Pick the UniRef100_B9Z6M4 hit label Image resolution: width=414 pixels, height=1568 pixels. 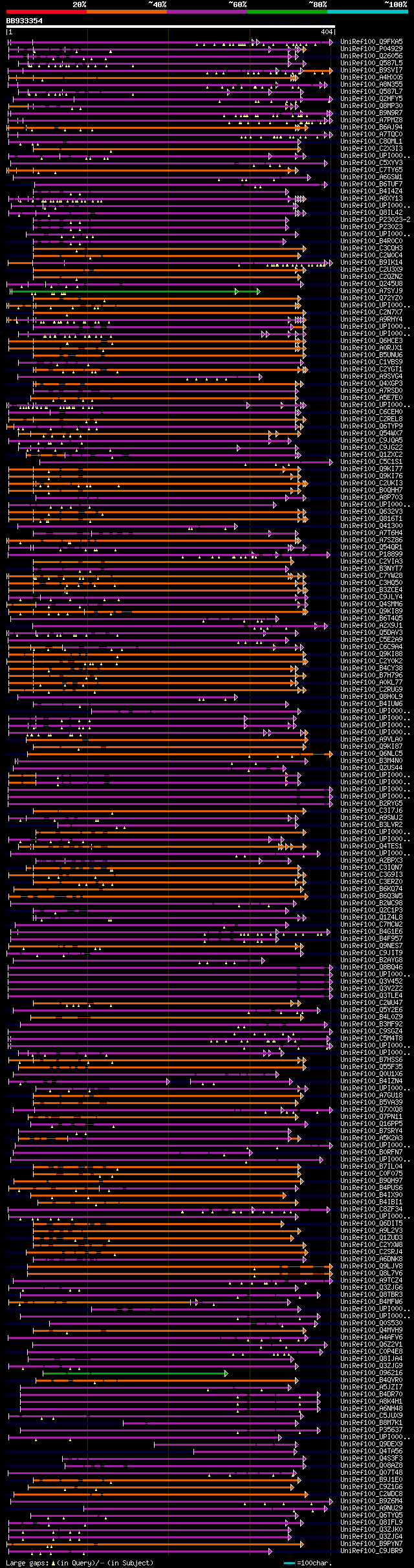pyautogui.click(x=371, y=1501)
